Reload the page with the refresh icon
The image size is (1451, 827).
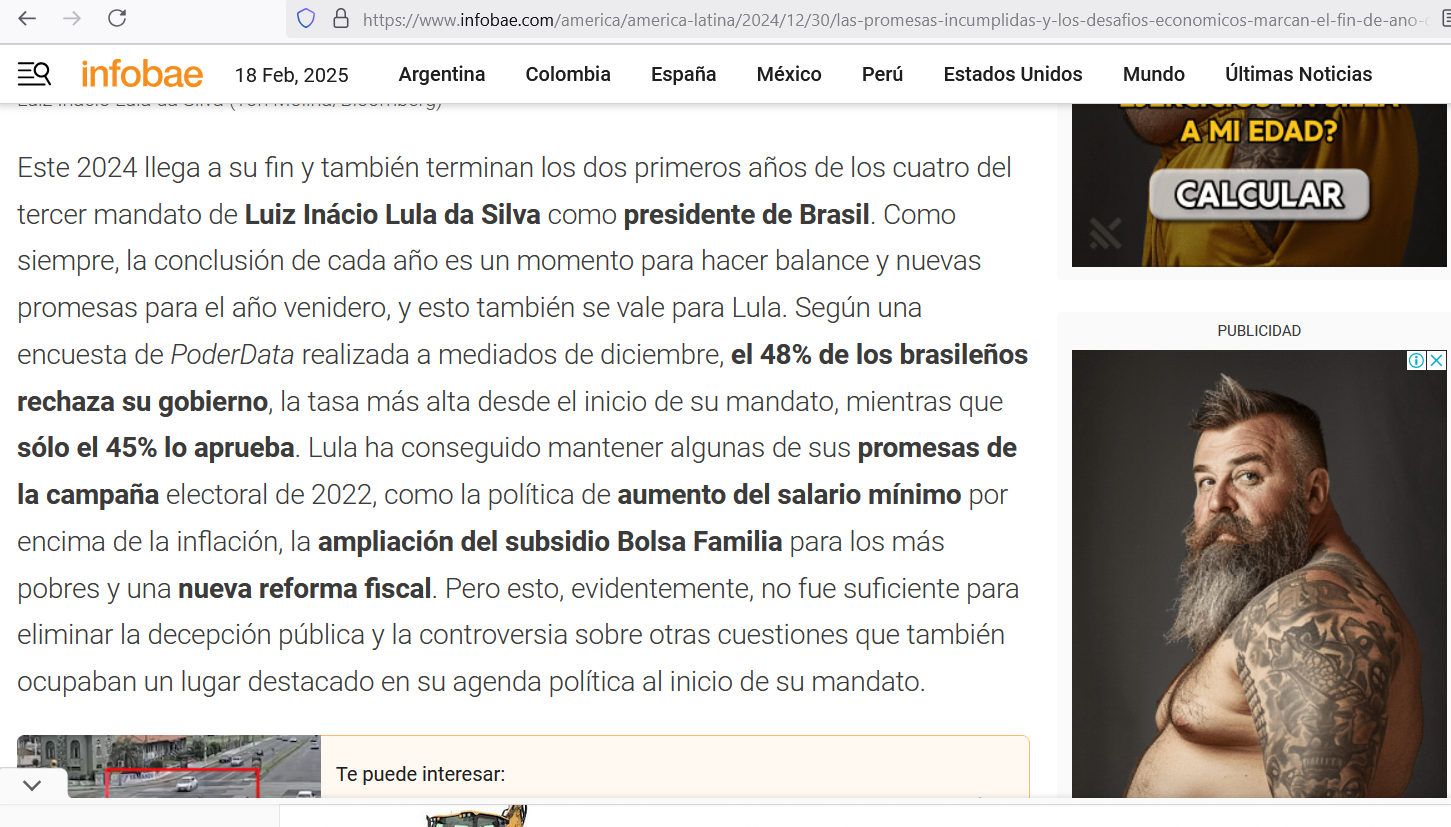pos(117,18)
